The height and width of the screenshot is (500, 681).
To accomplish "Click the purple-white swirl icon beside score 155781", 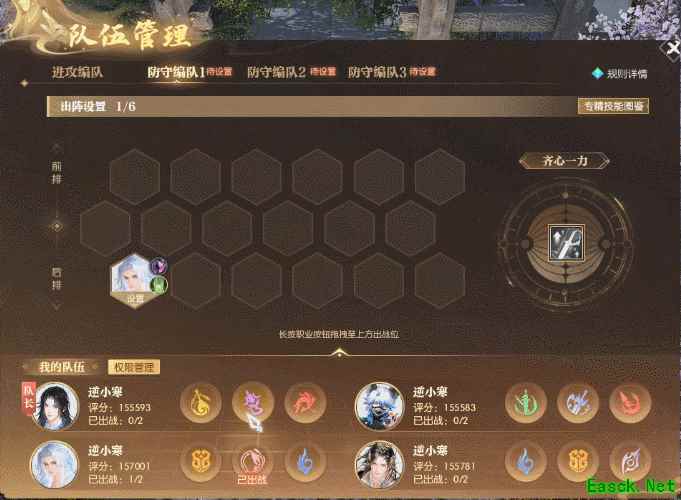I will click(630, 462).
